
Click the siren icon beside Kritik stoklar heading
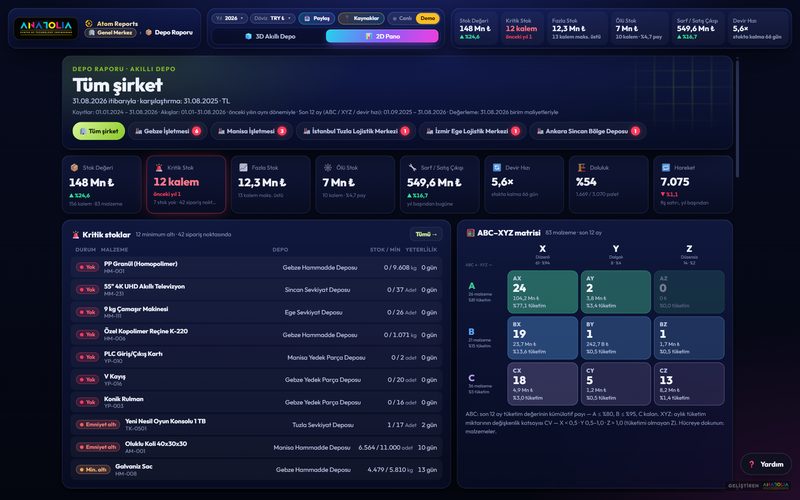[x=76, y=235]
